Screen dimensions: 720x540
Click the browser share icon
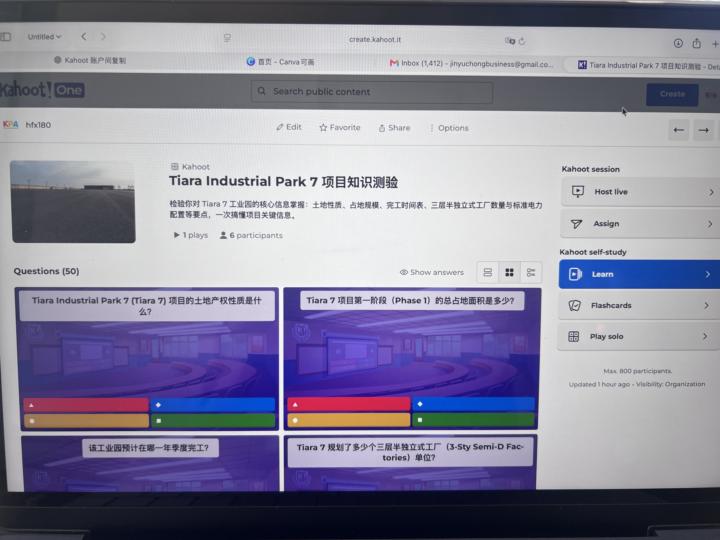click(x=697, y=43)
